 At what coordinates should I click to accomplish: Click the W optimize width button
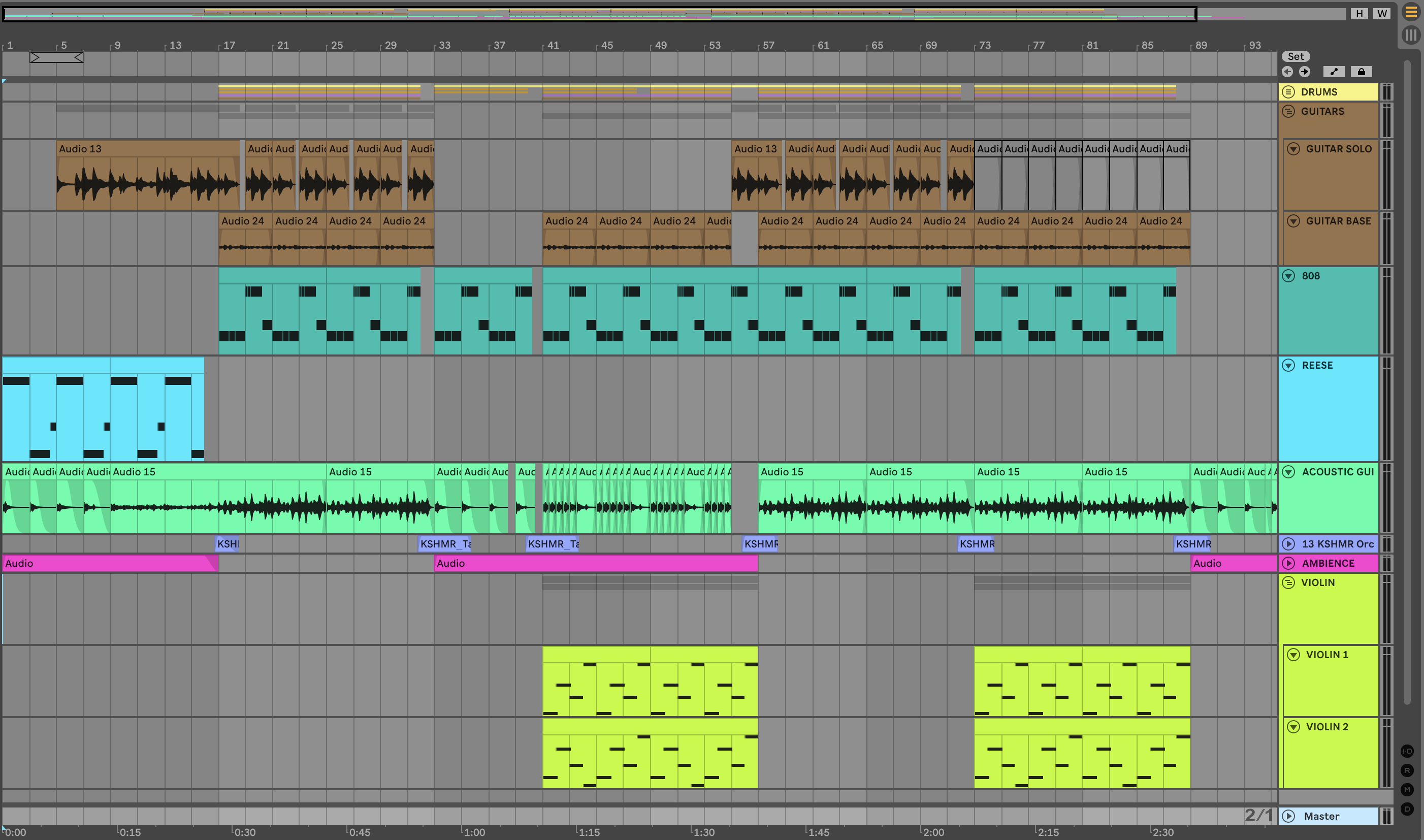pyautogui.click(x=1381, y=14)
